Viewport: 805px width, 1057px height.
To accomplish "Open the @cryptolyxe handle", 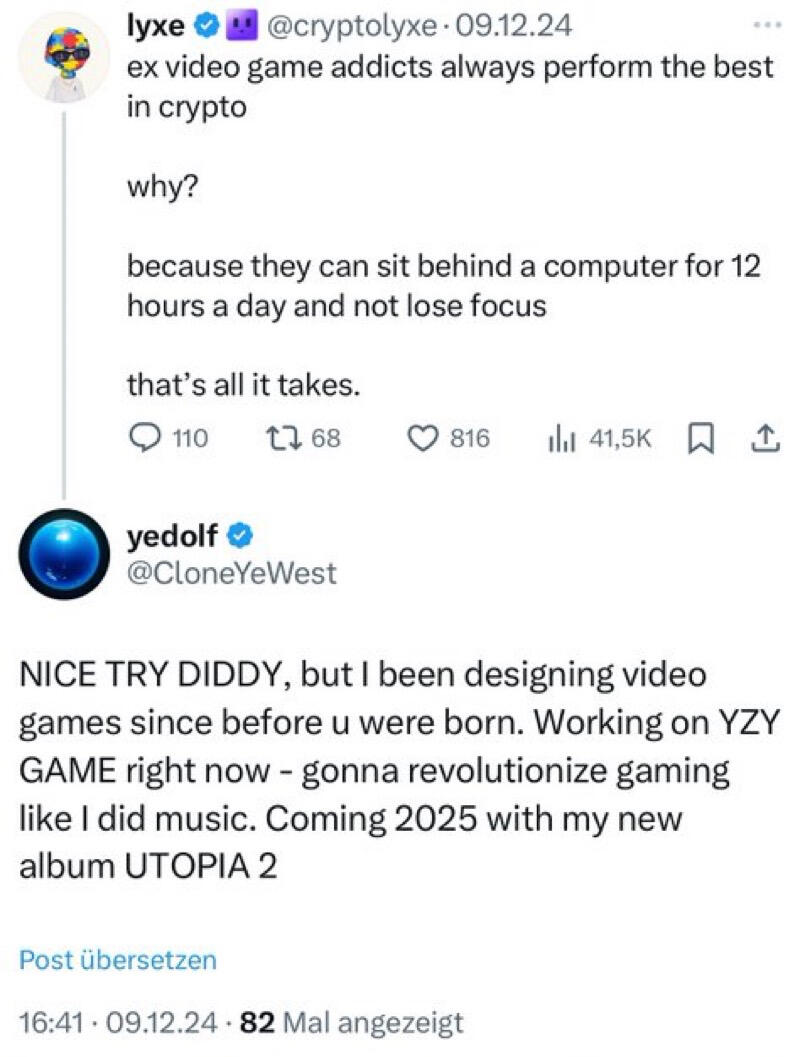I will (x=353, y=26).
